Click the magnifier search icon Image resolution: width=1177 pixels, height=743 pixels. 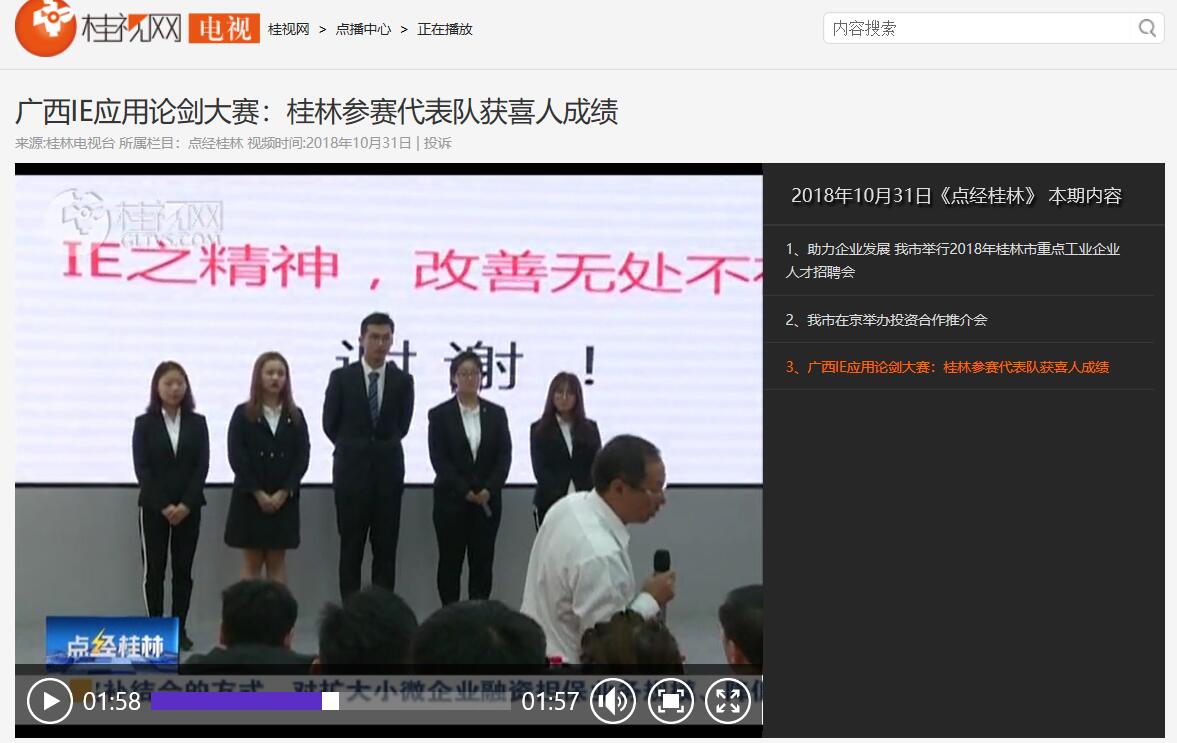point(1147,28)
